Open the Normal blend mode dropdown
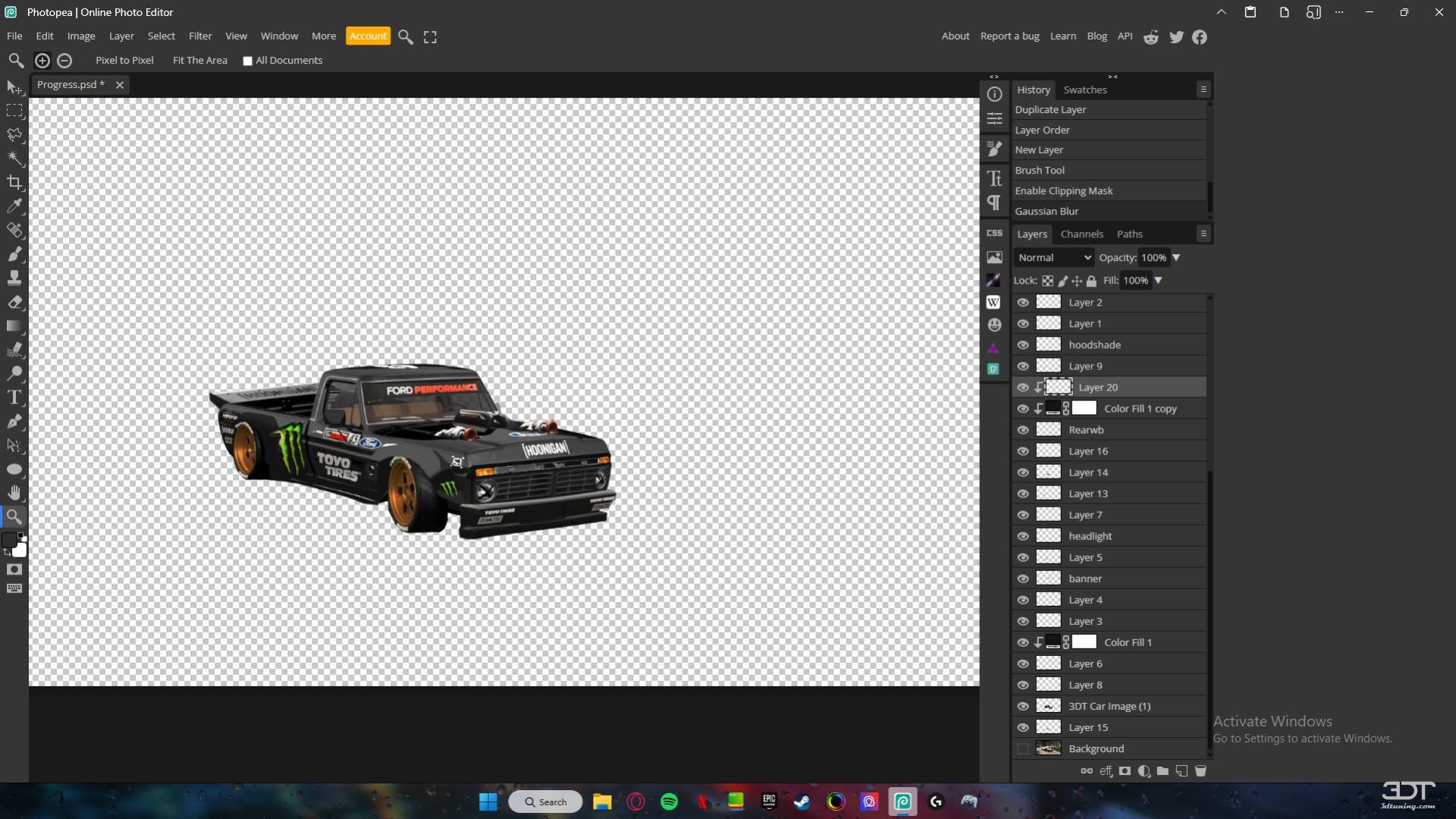This screenshot has width=1456, height=819. pyautogui.click(x=1053, y=258)
